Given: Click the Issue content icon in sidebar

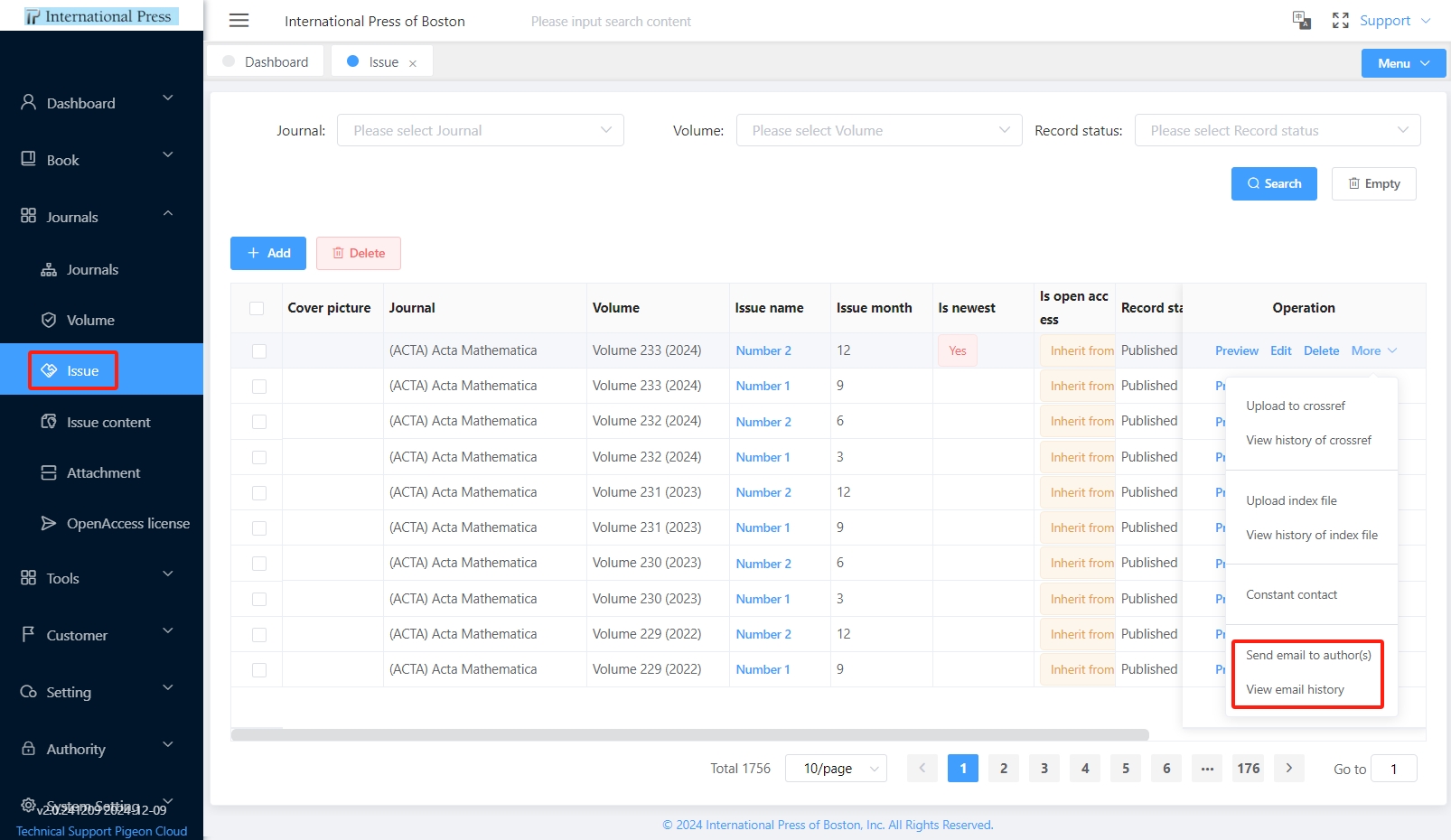Looking at the screenshot, I should (x=49, y=422).
